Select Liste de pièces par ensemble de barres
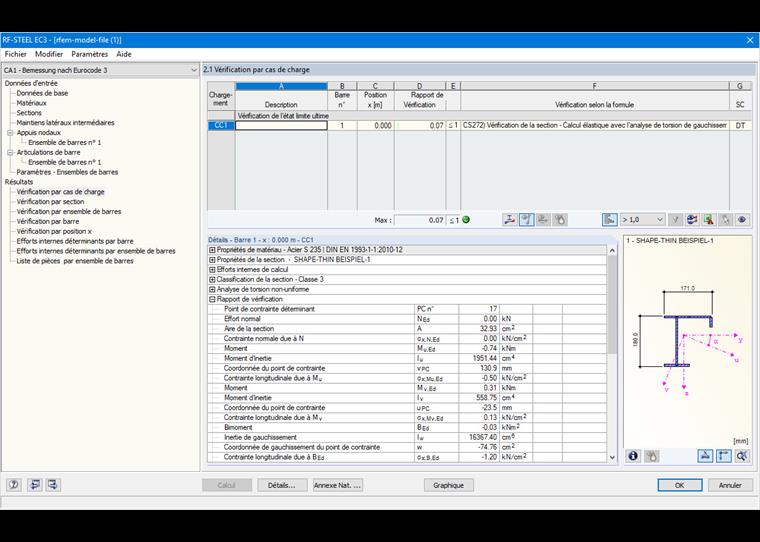The image size is (760, 542). coord(75,261)
